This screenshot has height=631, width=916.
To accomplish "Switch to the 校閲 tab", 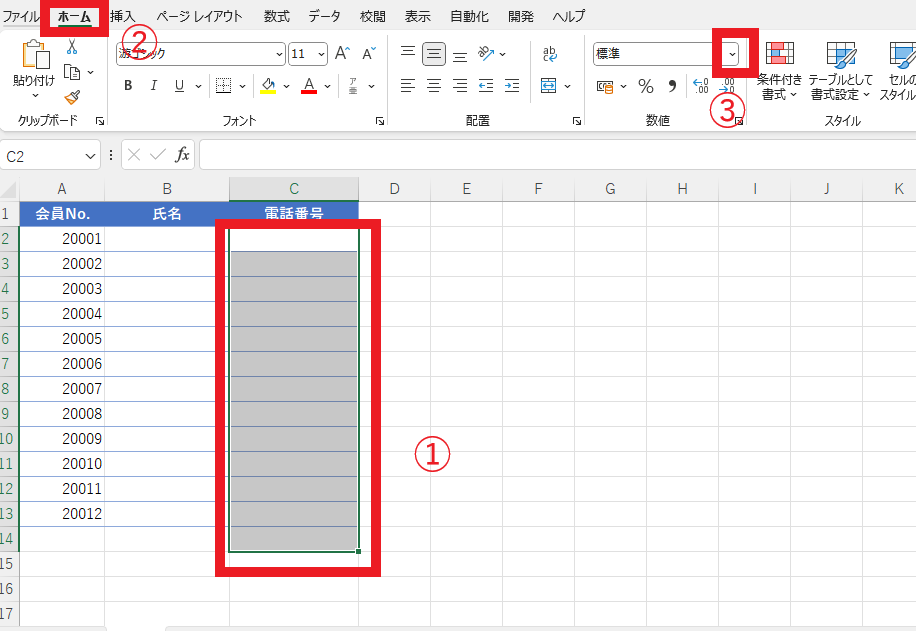I will tap(373, 16).
